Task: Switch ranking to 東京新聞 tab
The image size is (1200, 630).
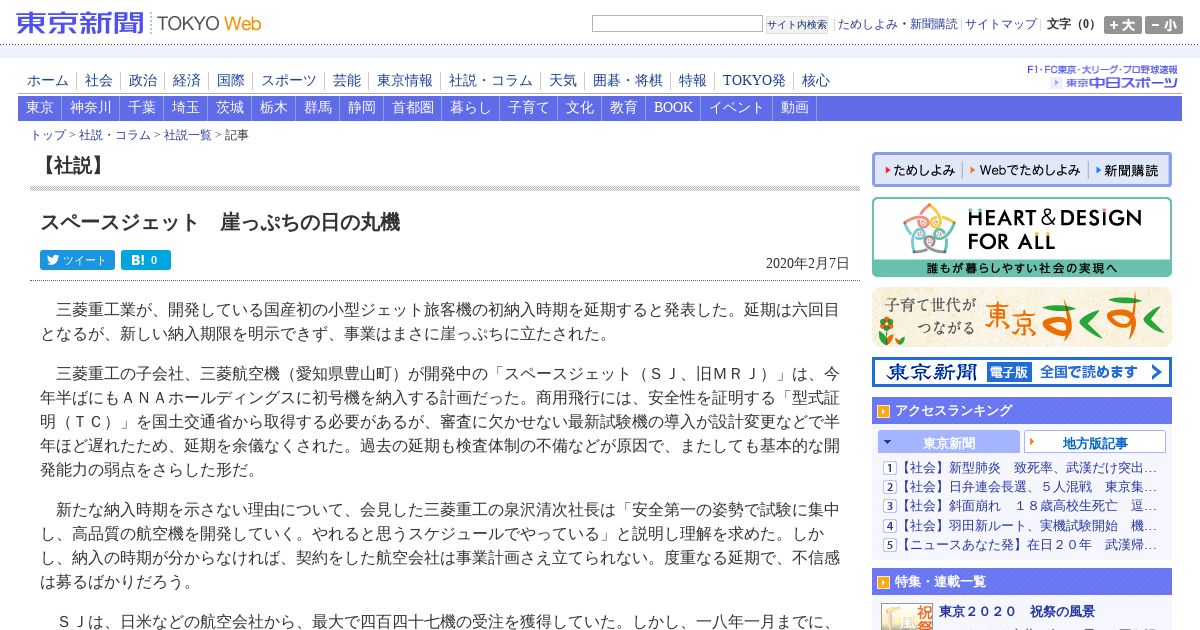Action: (x=949, y=442)
